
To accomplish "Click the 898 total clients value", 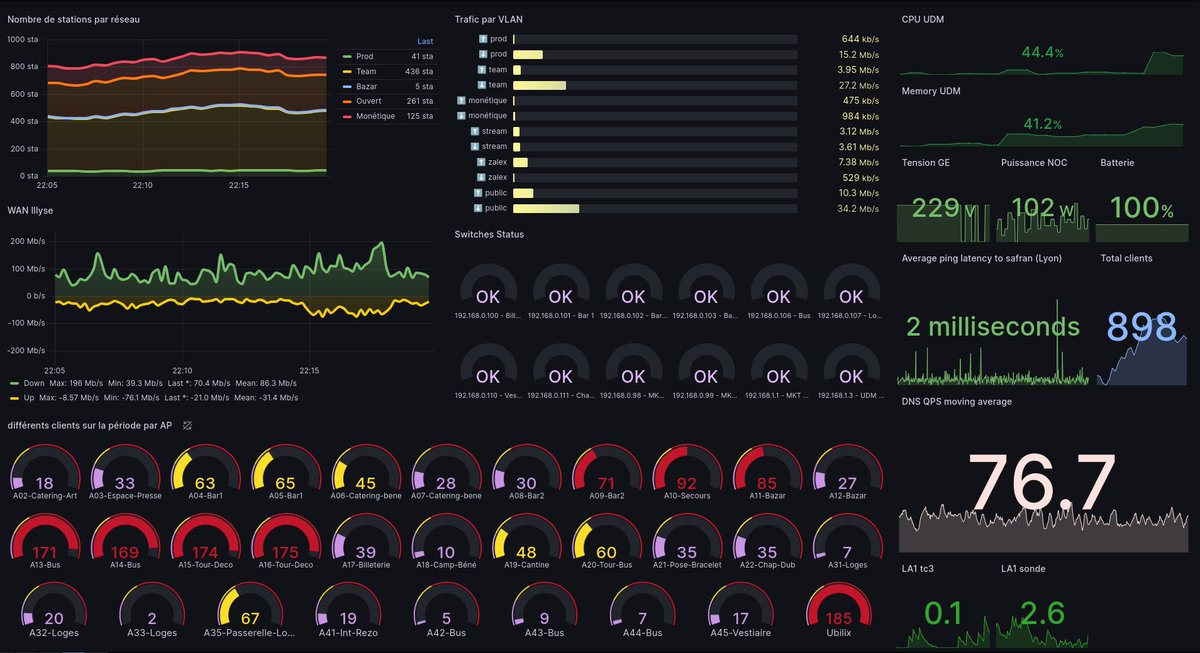I will tap(1142, 327).
